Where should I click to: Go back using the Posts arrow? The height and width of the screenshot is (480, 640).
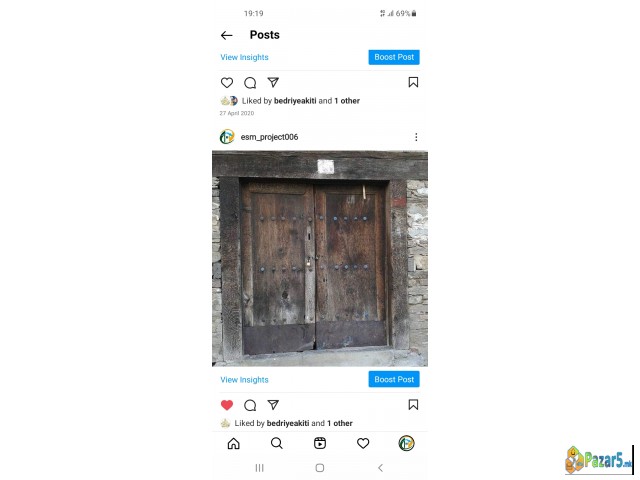[x=227, y=36]
